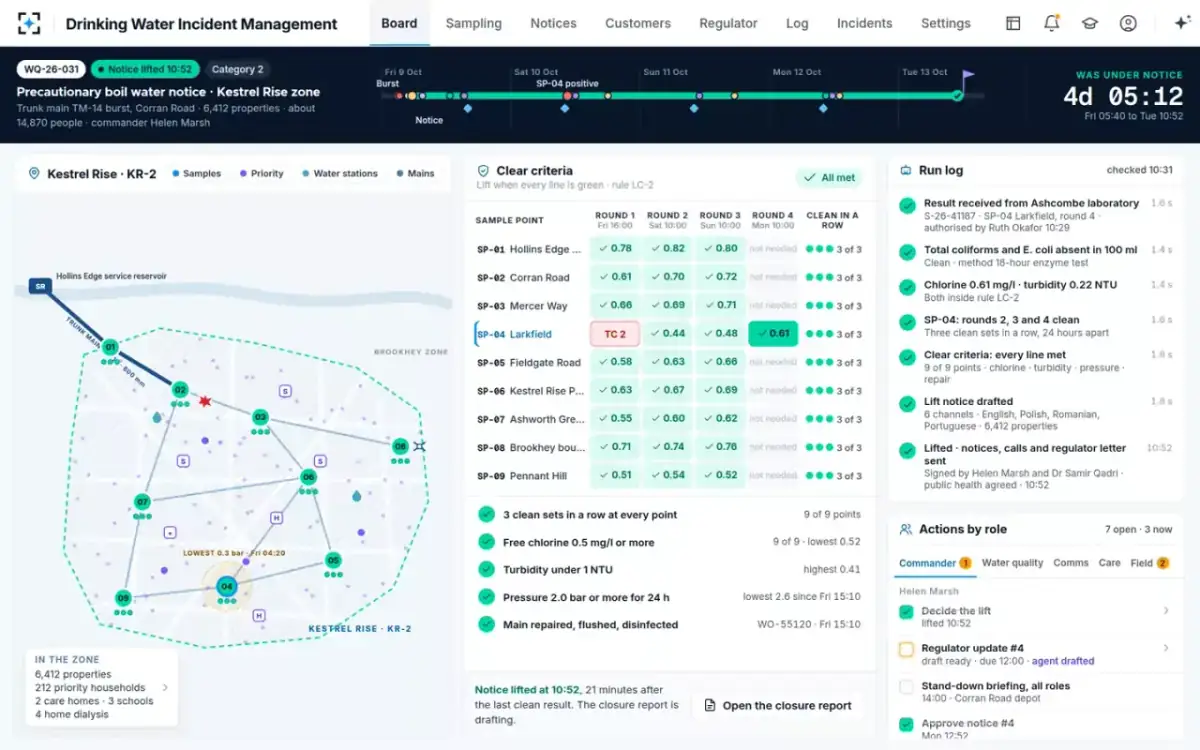The height and width of the screenshot is (750, 1200).
Task: Click the layout panel icon in header
Action: pos(1013,23)
